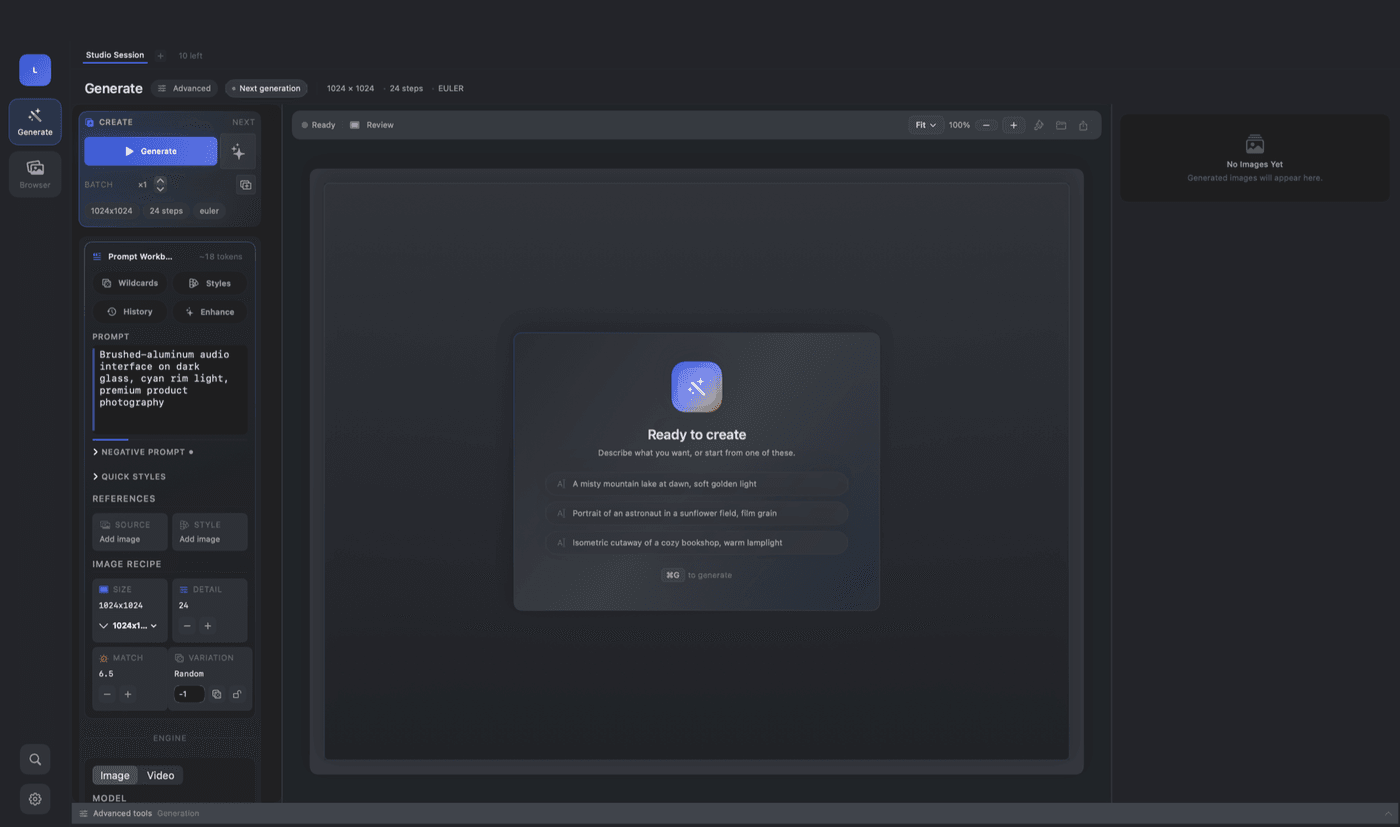Switch engine to Video

[160, 776]
